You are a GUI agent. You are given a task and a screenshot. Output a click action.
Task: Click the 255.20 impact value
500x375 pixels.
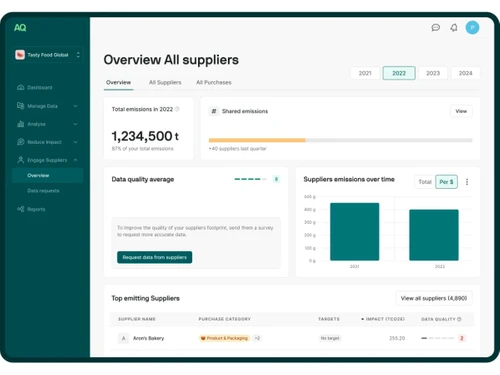tap(397, 338)
